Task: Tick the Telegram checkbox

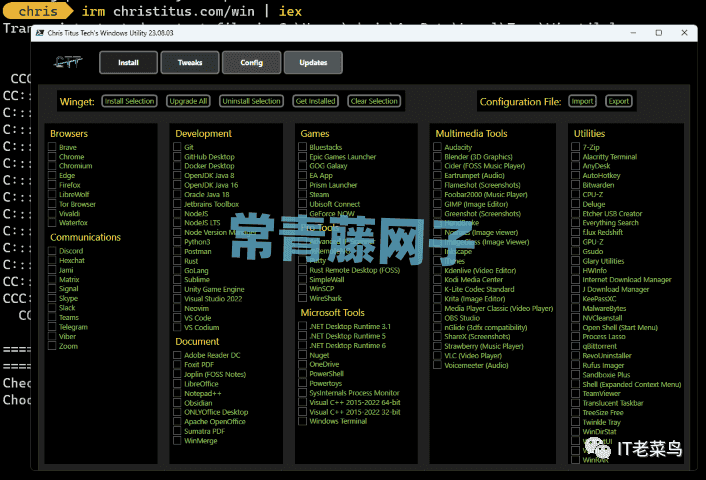Action: pyautogui.click(x=52, y=326)
